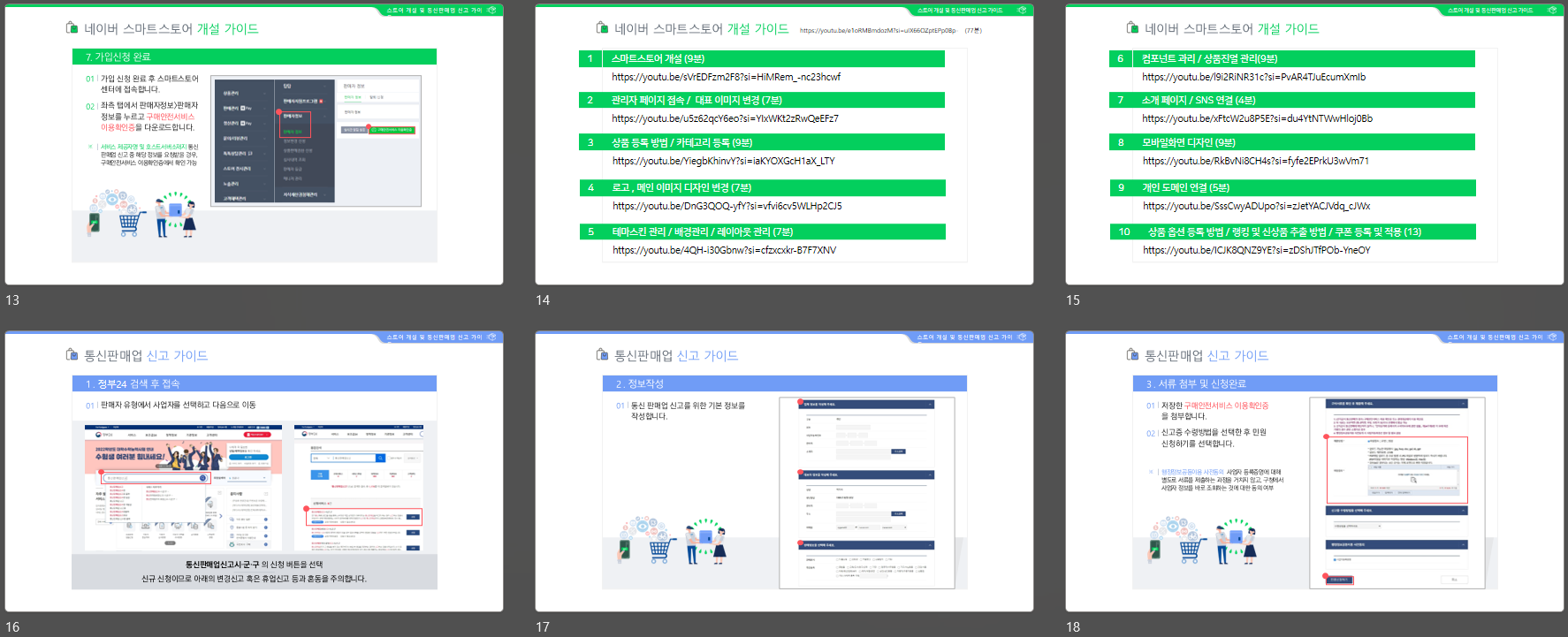Screen dimensions: 1568x637
Task: Click the '컴포넌트 관리 / 상품진열 관리(9분)' heading
Action: tap(1209, 58)
